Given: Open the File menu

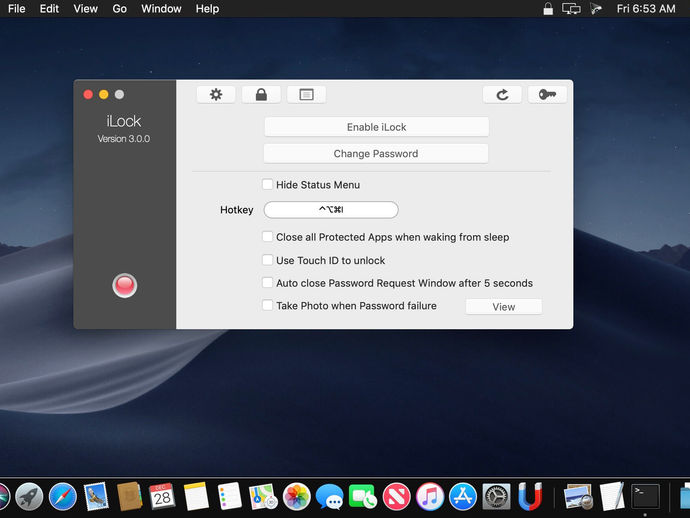Looking at the screenshot, I should 17,9.
